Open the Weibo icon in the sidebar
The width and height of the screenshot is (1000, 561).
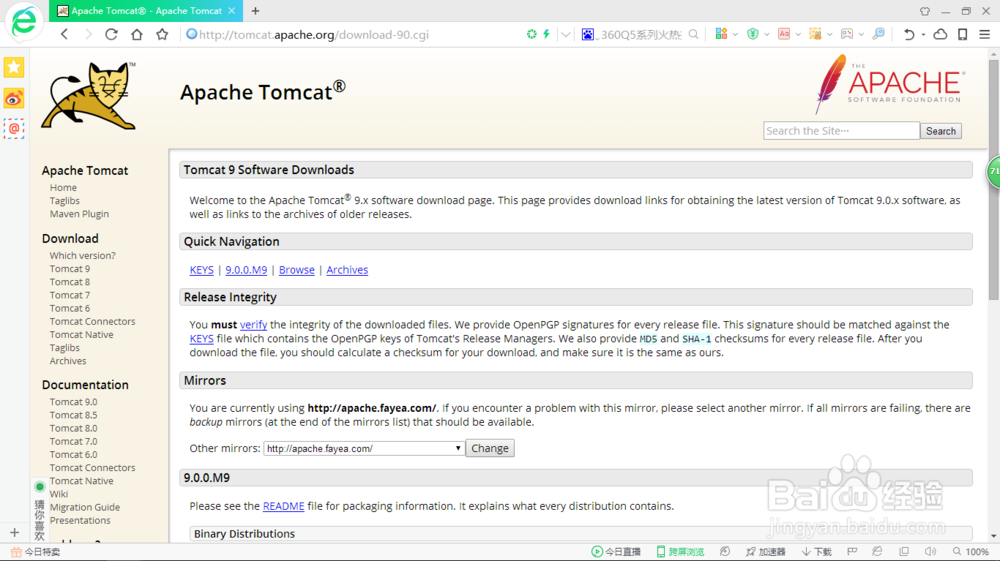(x=14, y=98)
